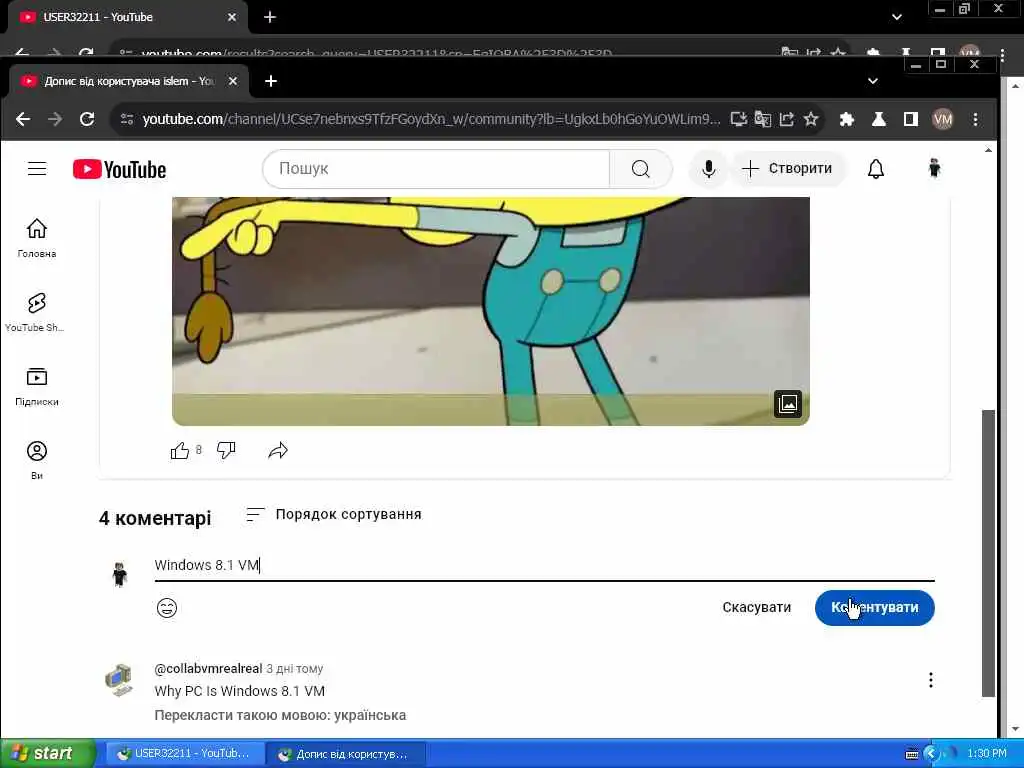
Task: Open the collabvmrealreal commenter avatar
Action: tap(119, 680)
